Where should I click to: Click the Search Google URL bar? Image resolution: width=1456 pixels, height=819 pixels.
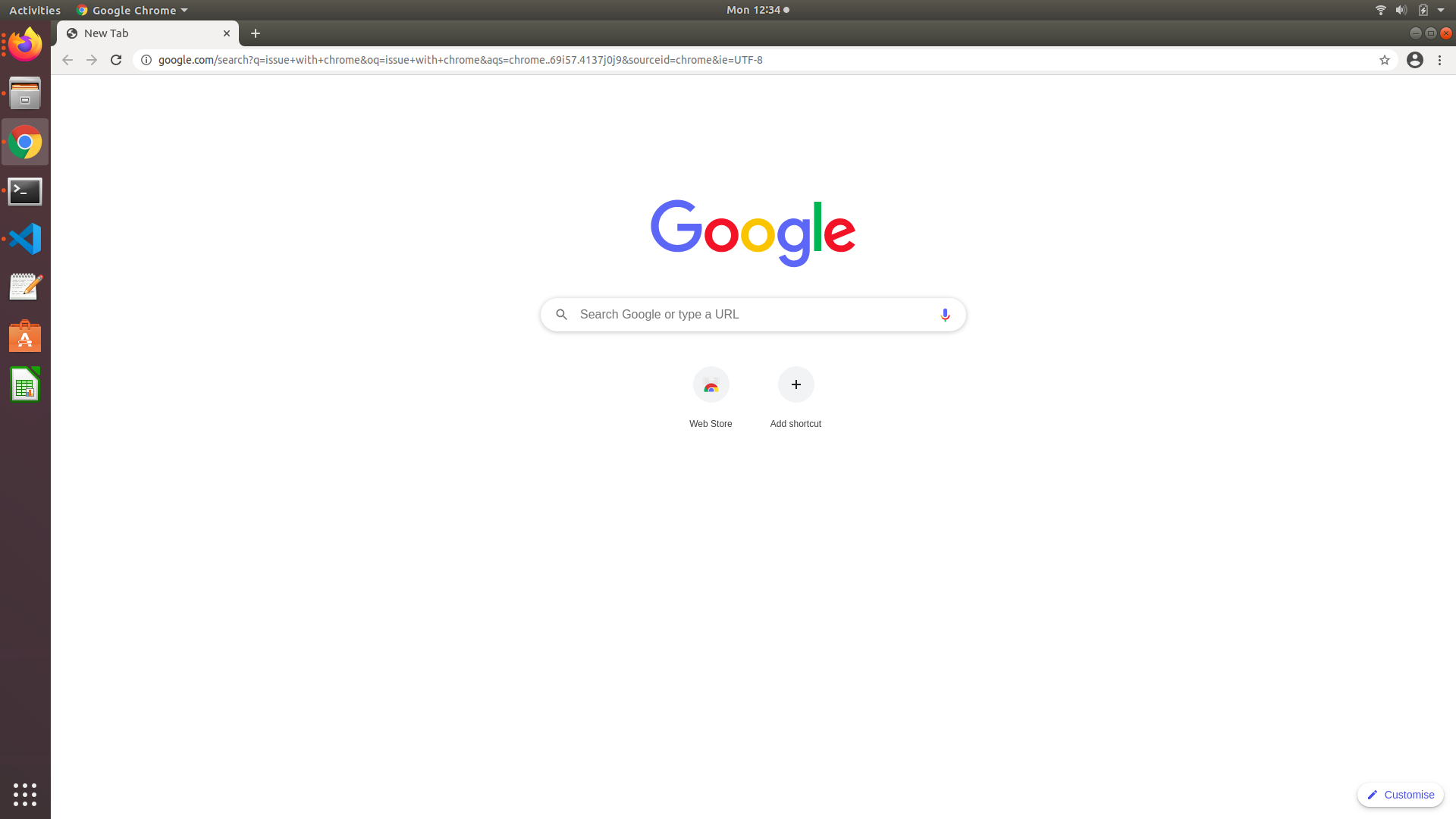(x=753, y=314)
